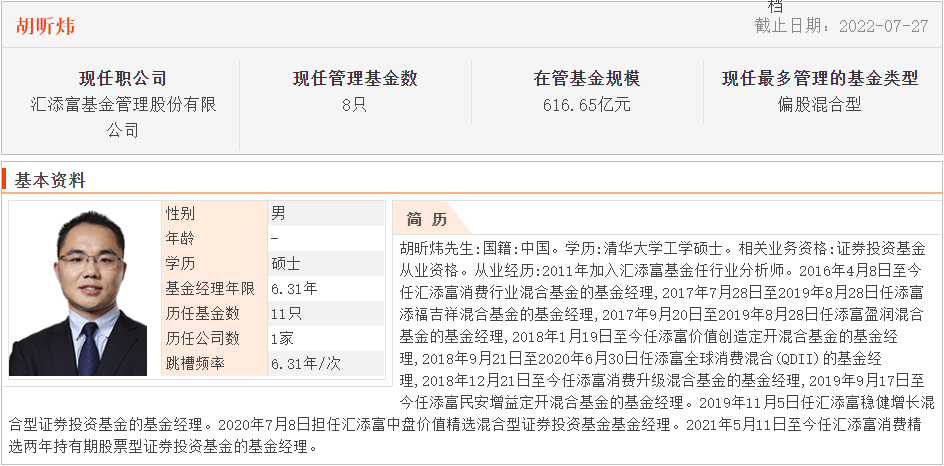Click the fund manager name 胡昕炜
The image size is (944, 466).
click(46, 25)
